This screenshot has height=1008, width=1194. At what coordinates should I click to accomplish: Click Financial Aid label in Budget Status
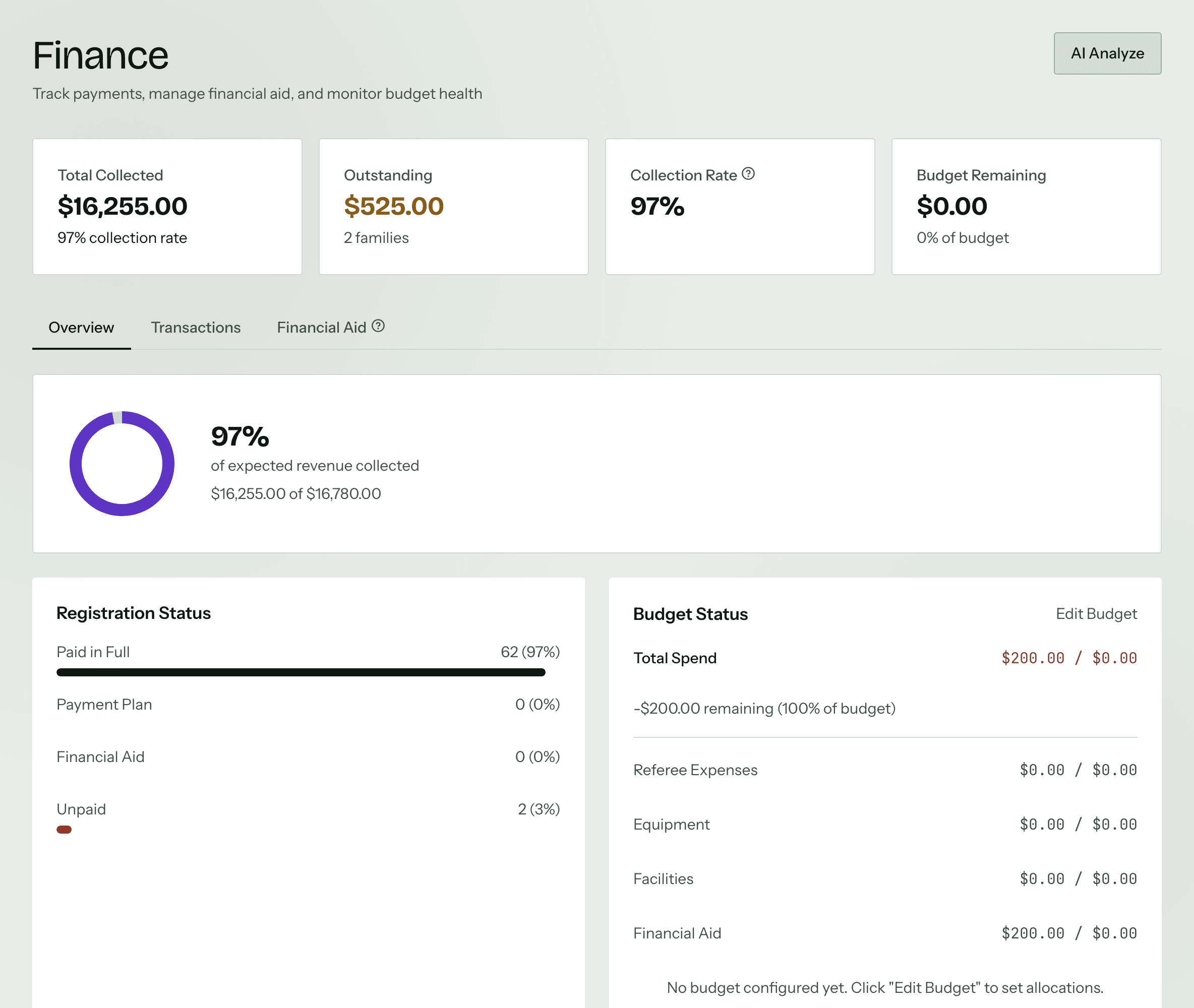pyautogui.click(x=677, y=933)
